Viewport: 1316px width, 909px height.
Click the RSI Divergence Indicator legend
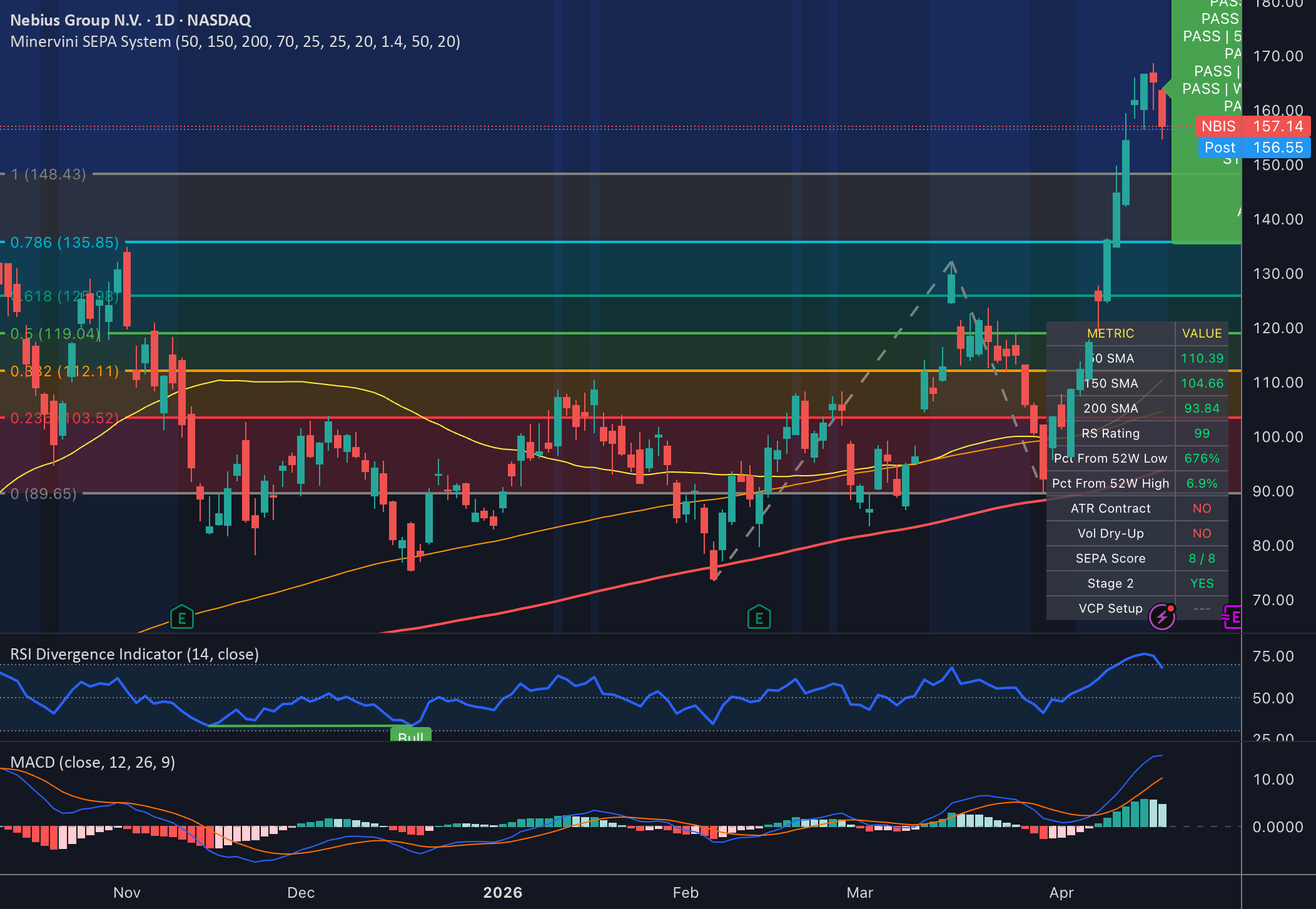click(134, 654)
